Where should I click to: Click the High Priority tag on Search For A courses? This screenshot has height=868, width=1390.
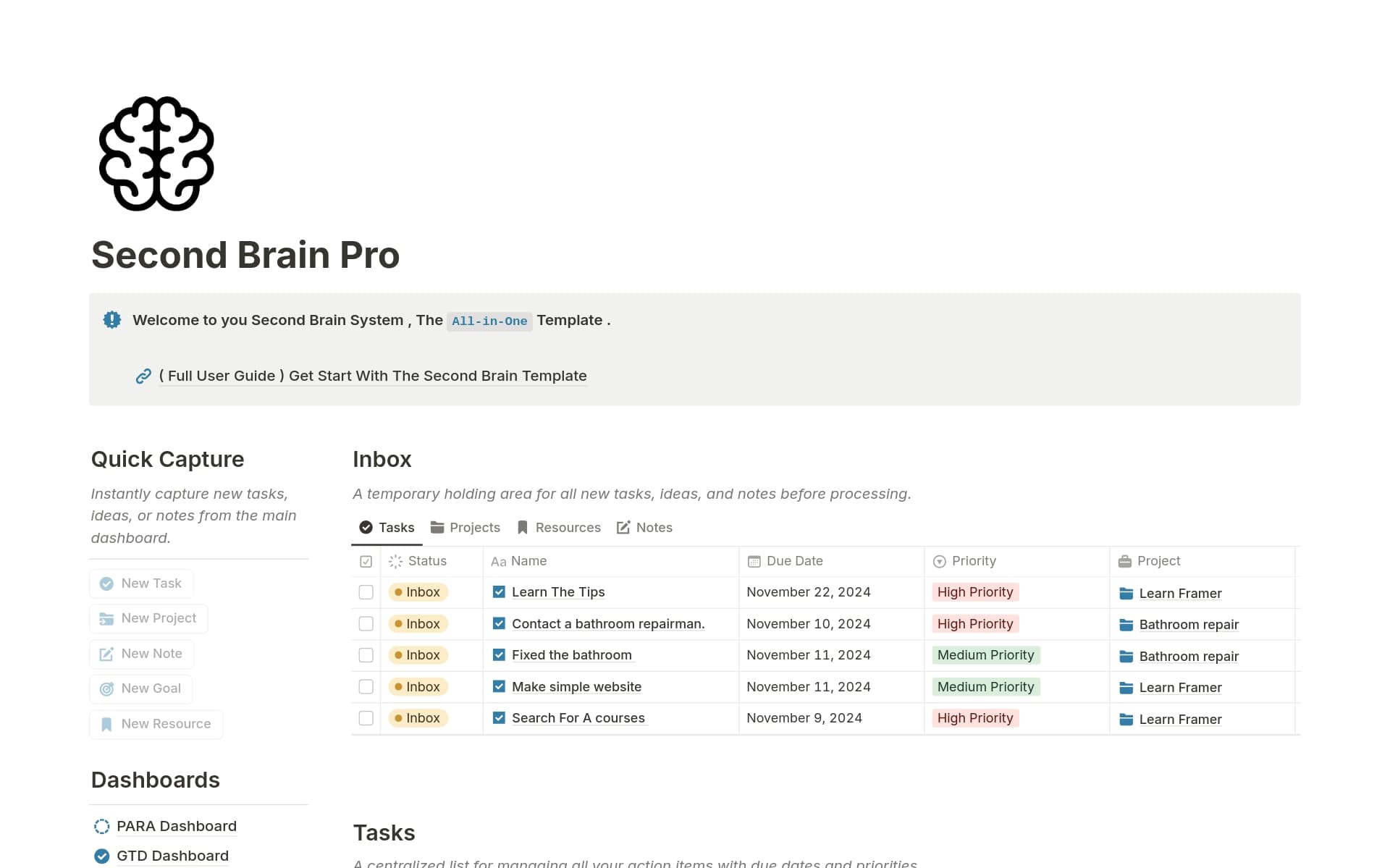975,717
